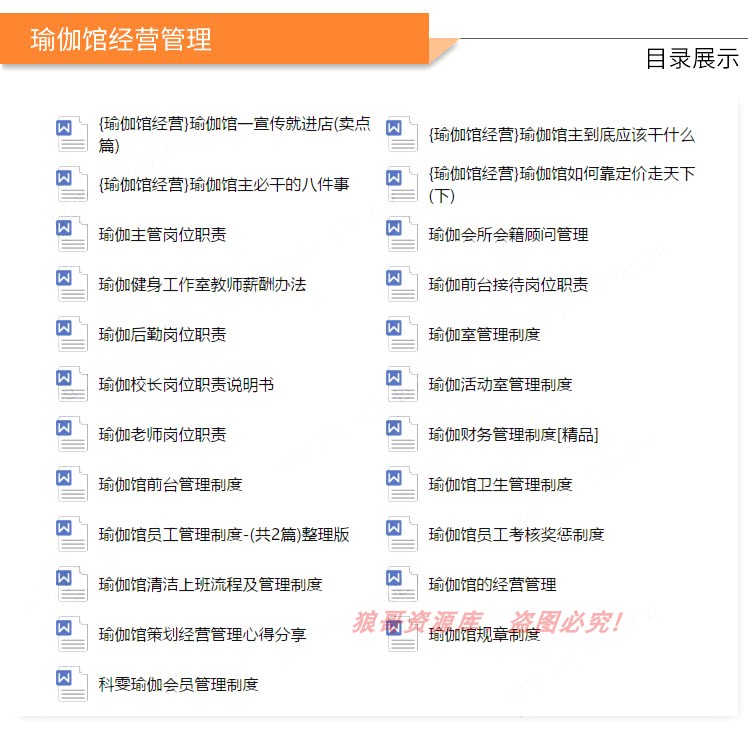The image size is (748, 729).
Task: Select the file name 瑜伽馆卫生管理制度
Action: click(x=500, y=485)
